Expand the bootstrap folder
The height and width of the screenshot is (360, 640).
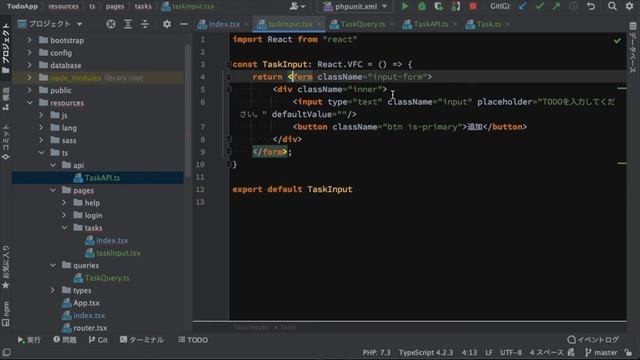point(29,40)
